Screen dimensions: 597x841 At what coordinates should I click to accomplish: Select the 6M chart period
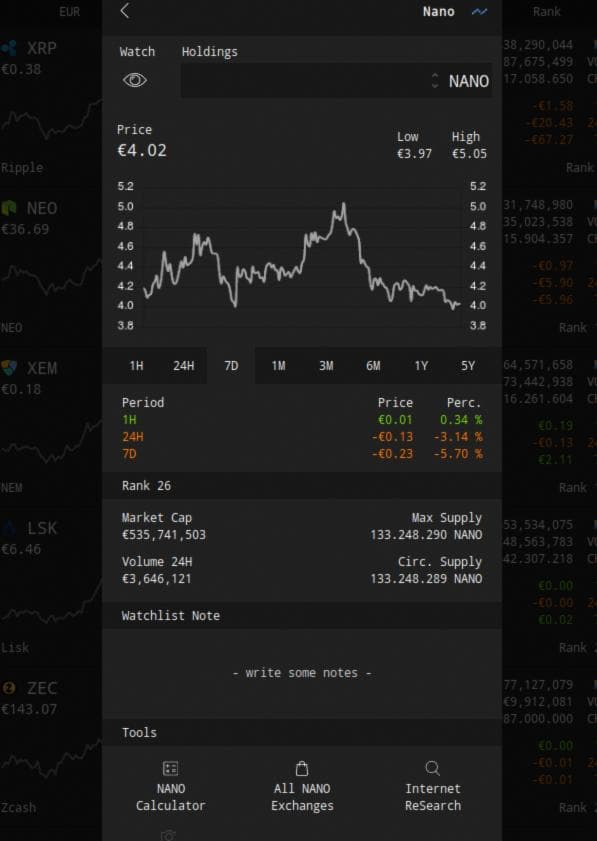click(x=373, y=366)
